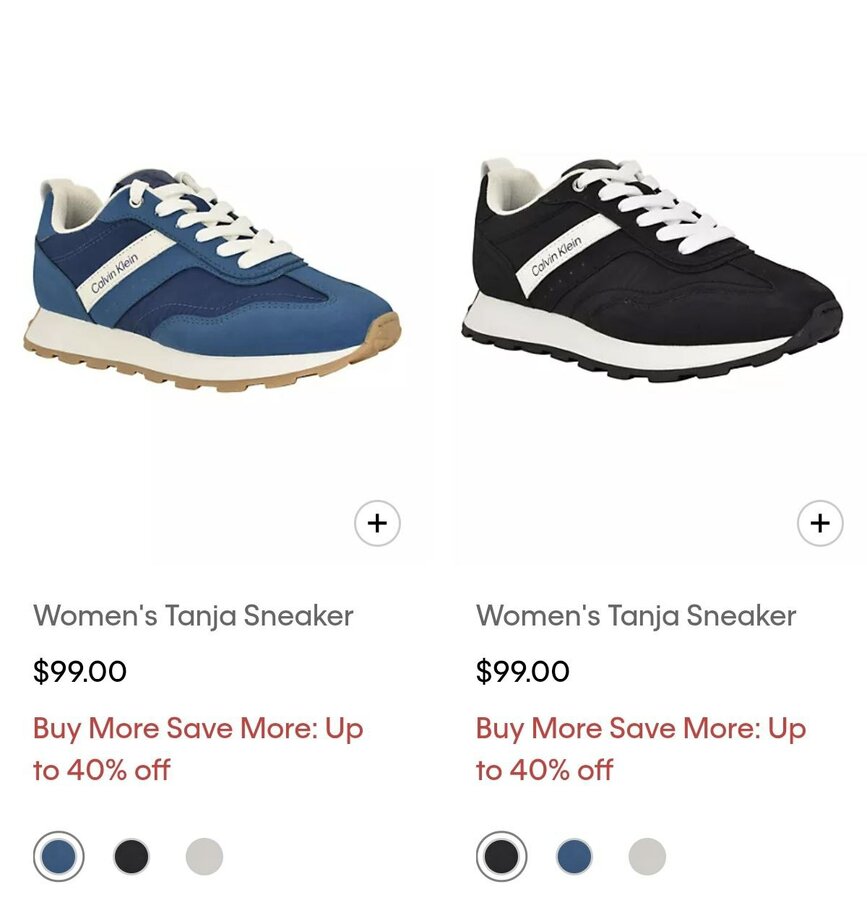Click the tan outsole of blue sneaker
Screen dimensions: 867x900
[x=212, y=367]
